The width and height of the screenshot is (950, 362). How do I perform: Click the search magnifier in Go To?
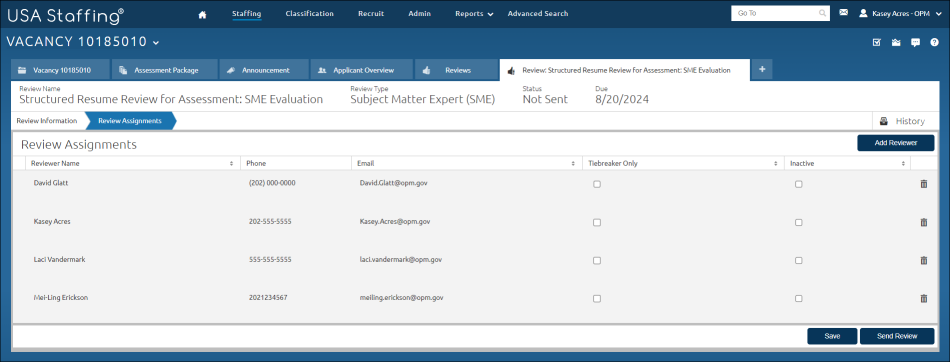coord(822,13)
